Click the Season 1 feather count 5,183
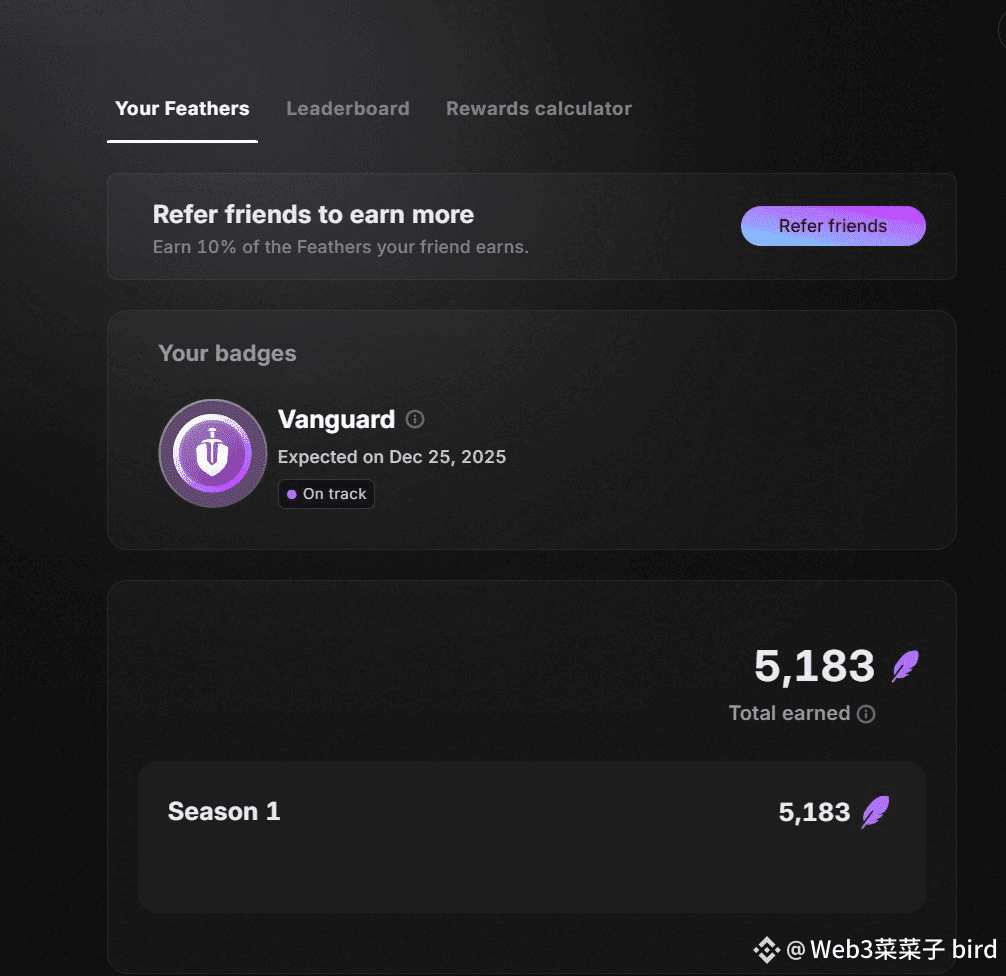The width and height of the screenshot is (1006, 976). coord(814,812)
